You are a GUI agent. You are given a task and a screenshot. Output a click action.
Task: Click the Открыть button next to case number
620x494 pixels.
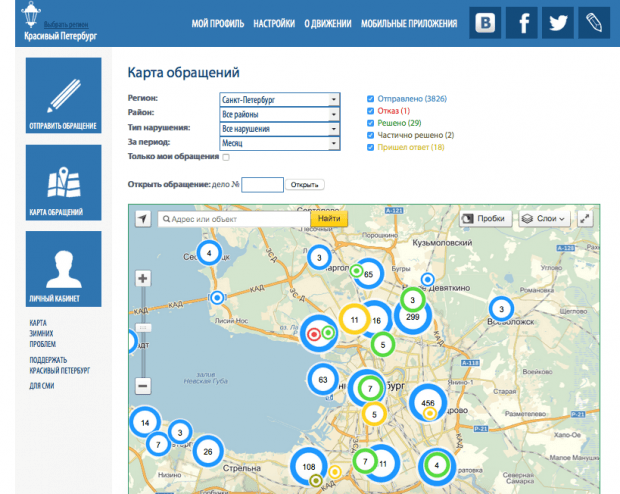coord(306,185)
